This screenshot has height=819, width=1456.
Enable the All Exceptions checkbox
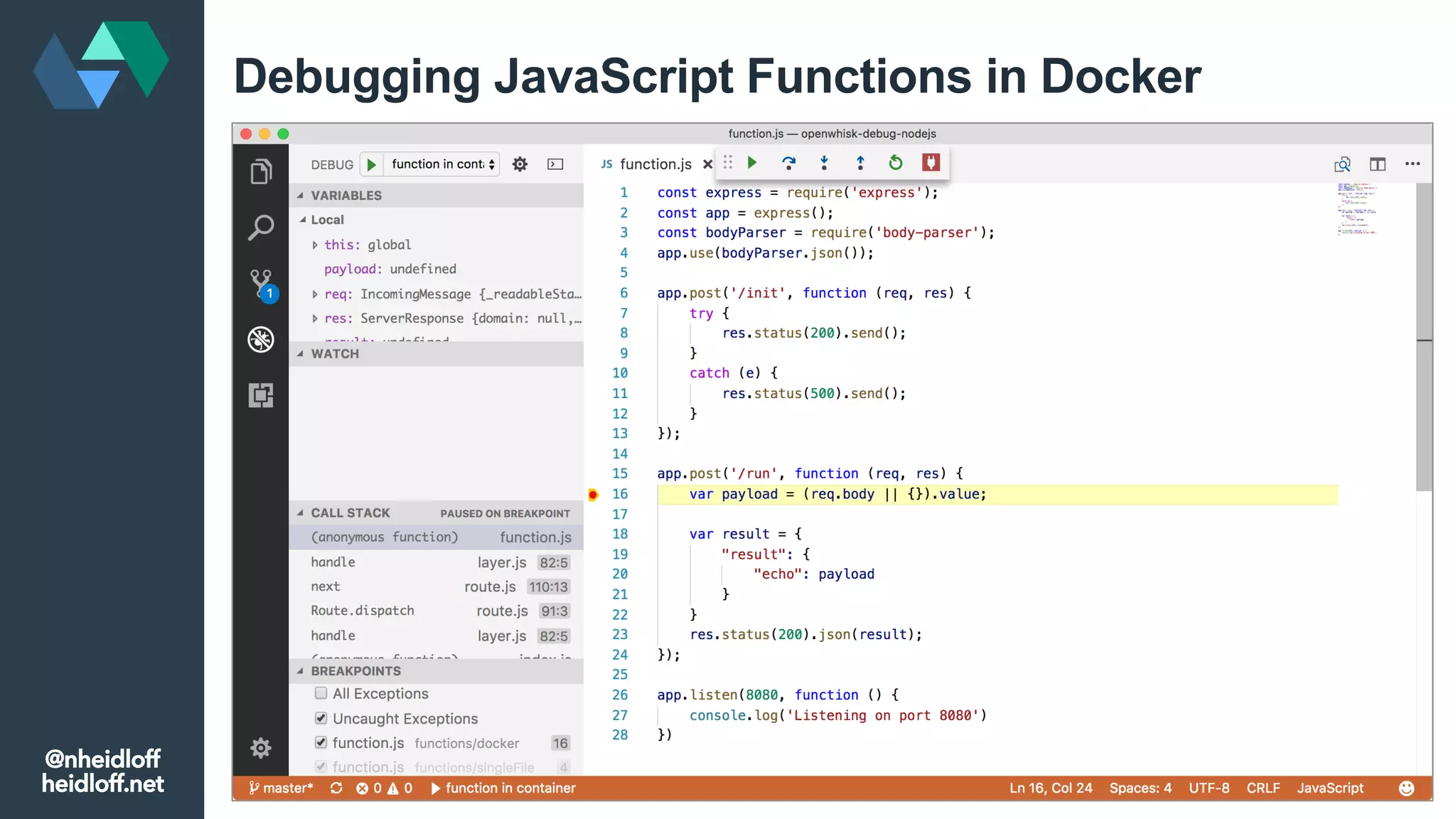(x=321, y=693)
